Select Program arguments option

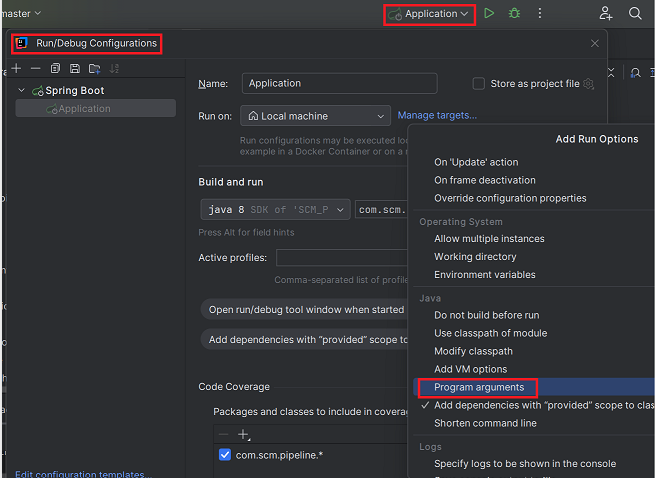point(479,387)
